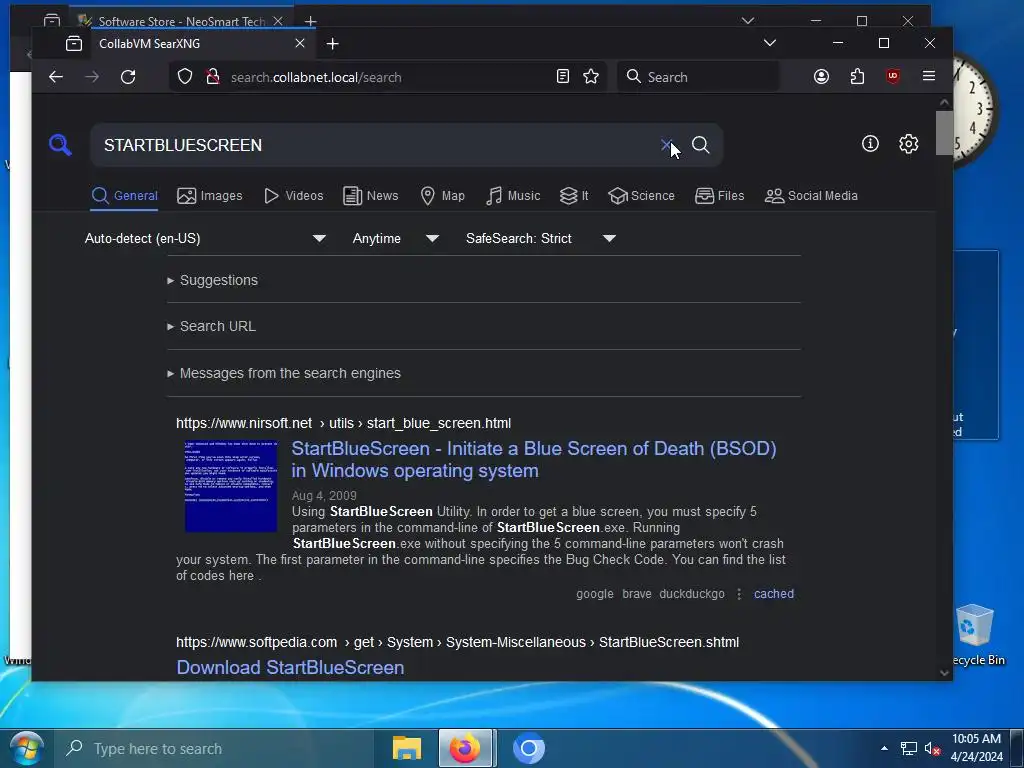Click the insecure connection padlock icon
This screenshot has height=768, width=1024.
tap(212, 77)
